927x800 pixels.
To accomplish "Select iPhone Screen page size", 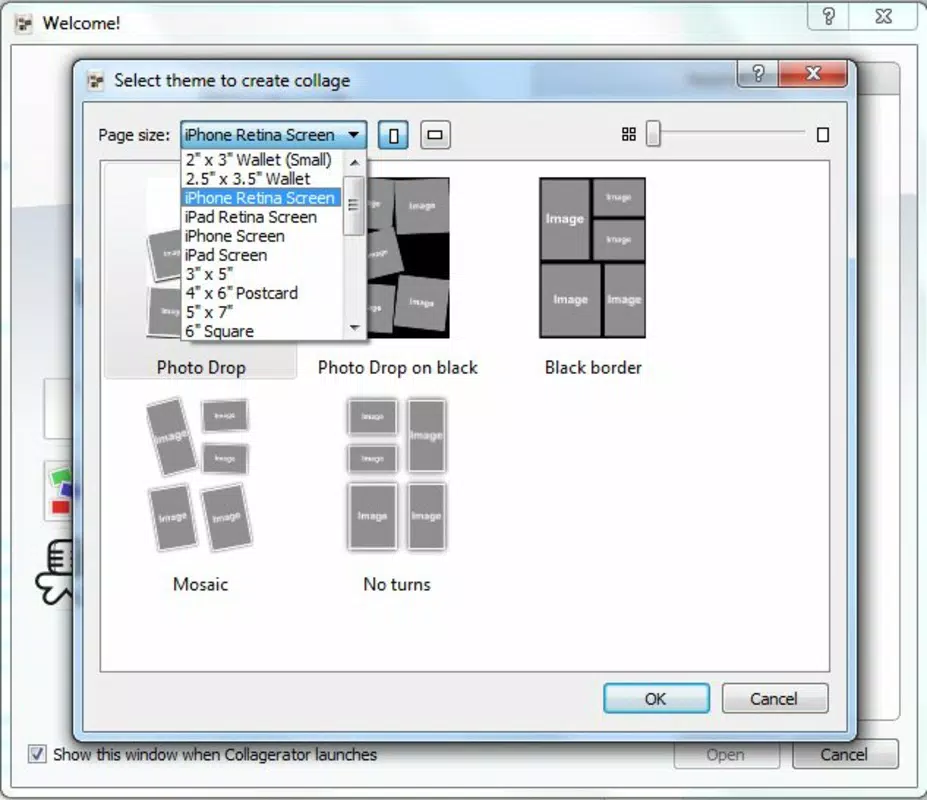I will (261, 236).
